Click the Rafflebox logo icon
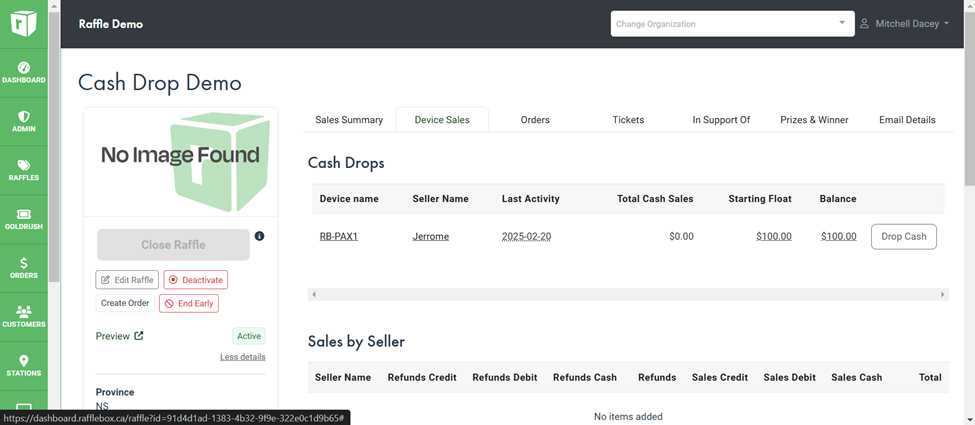 click(24, 24)
